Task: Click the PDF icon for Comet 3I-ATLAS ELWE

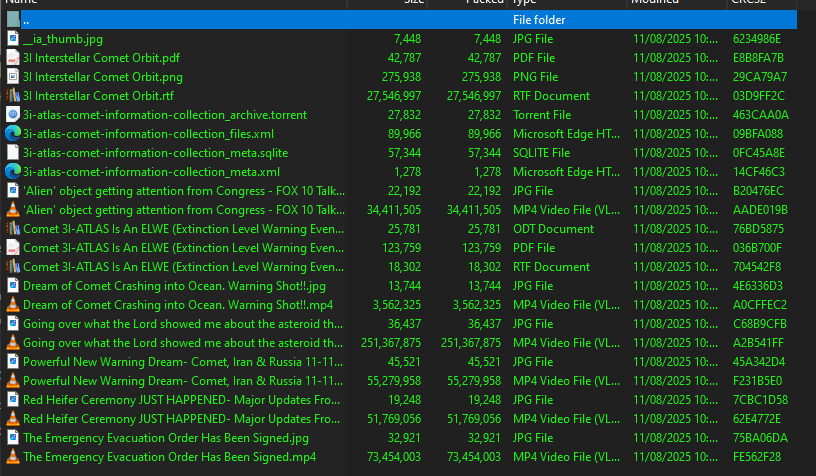Action: 13,248
